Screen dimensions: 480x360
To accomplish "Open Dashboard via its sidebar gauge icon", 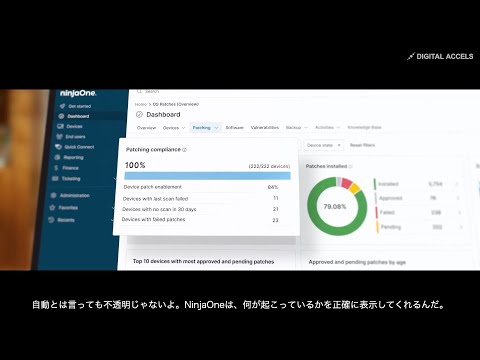I will 61,116.
